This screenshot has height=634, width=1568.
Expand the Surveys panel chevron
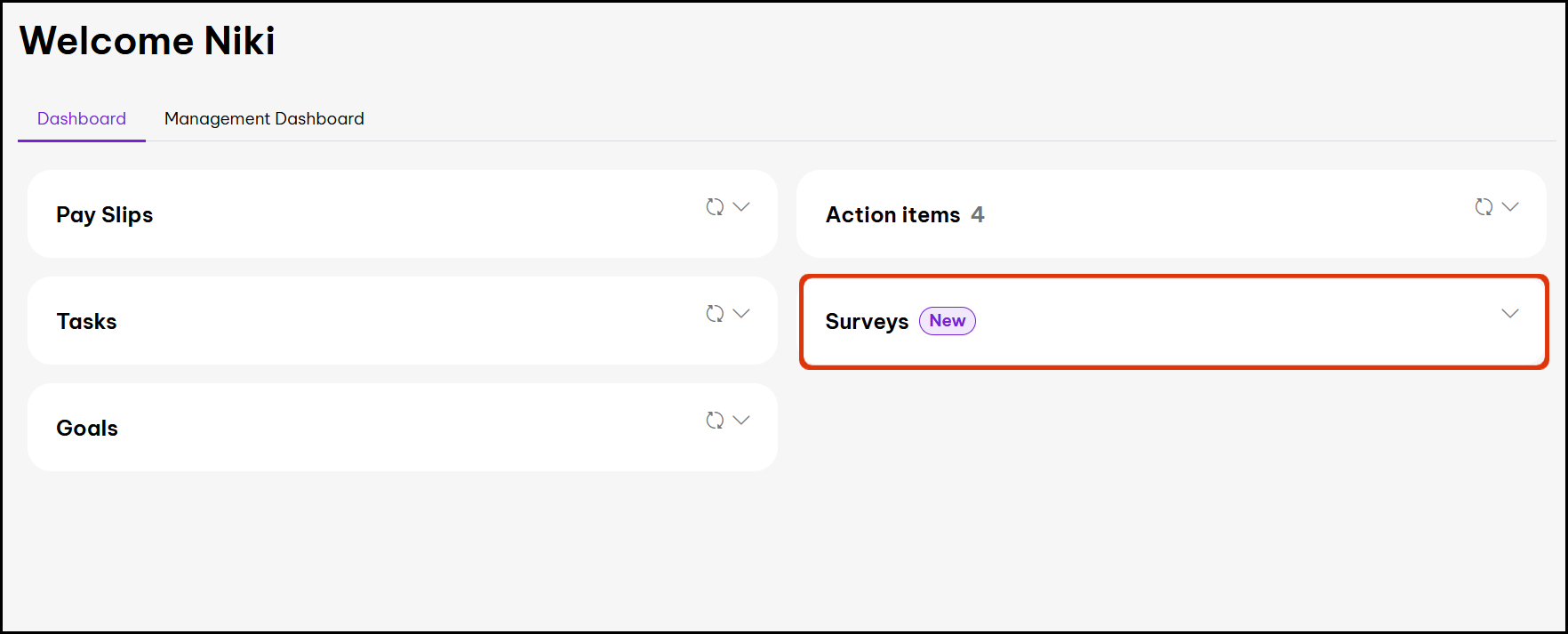[1510, 313]
